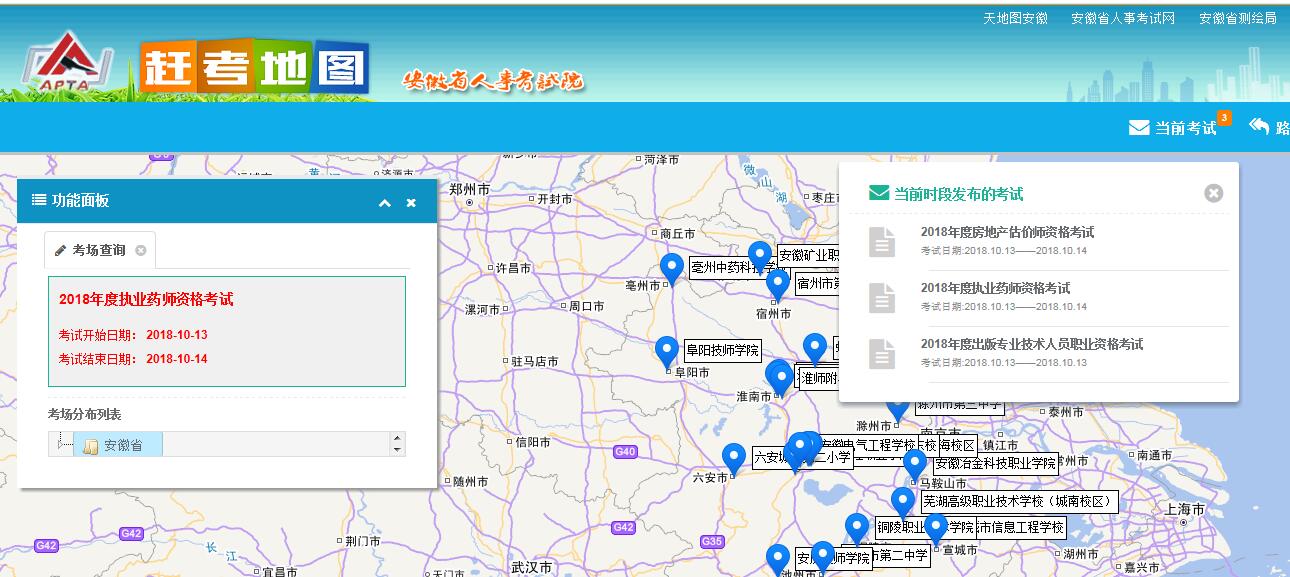The width and height of the screenshot is (1290, 577).
Task: Close the 考场查询 tab
Action: (x=141, y=250)
